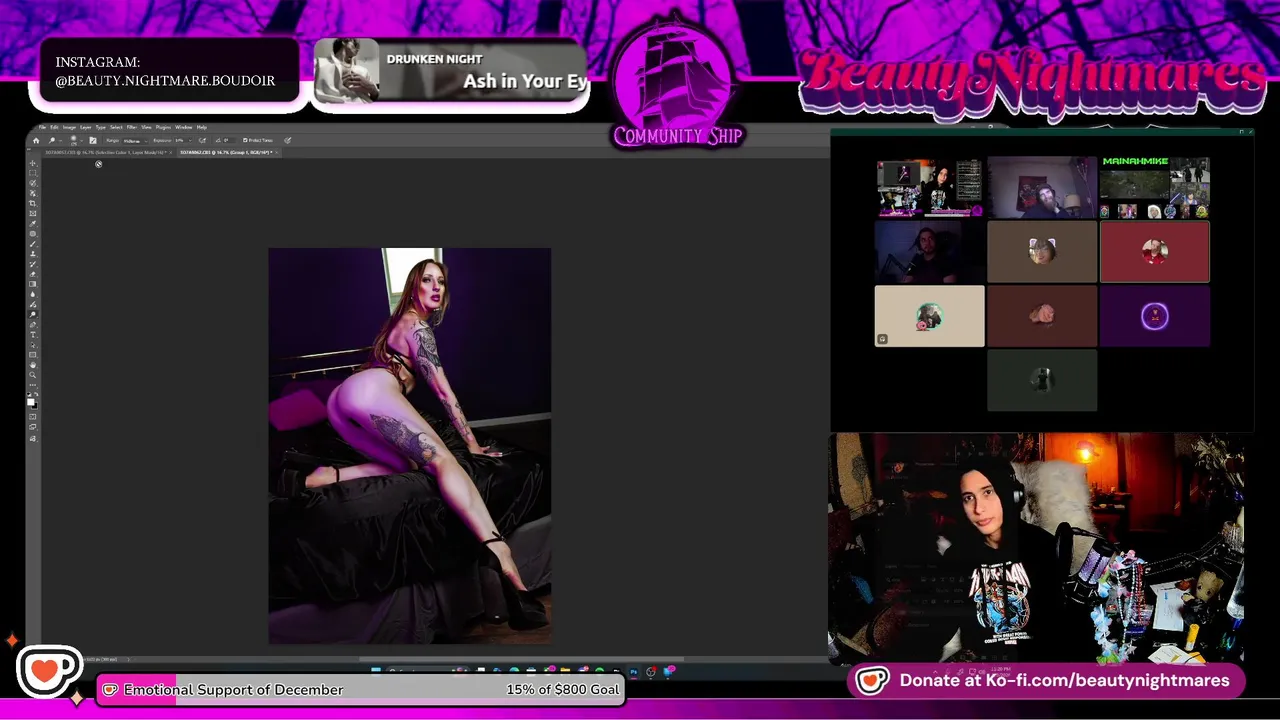Screen dimensions: 1280x720
Task: Open the Layer menu
Action: 85,127
